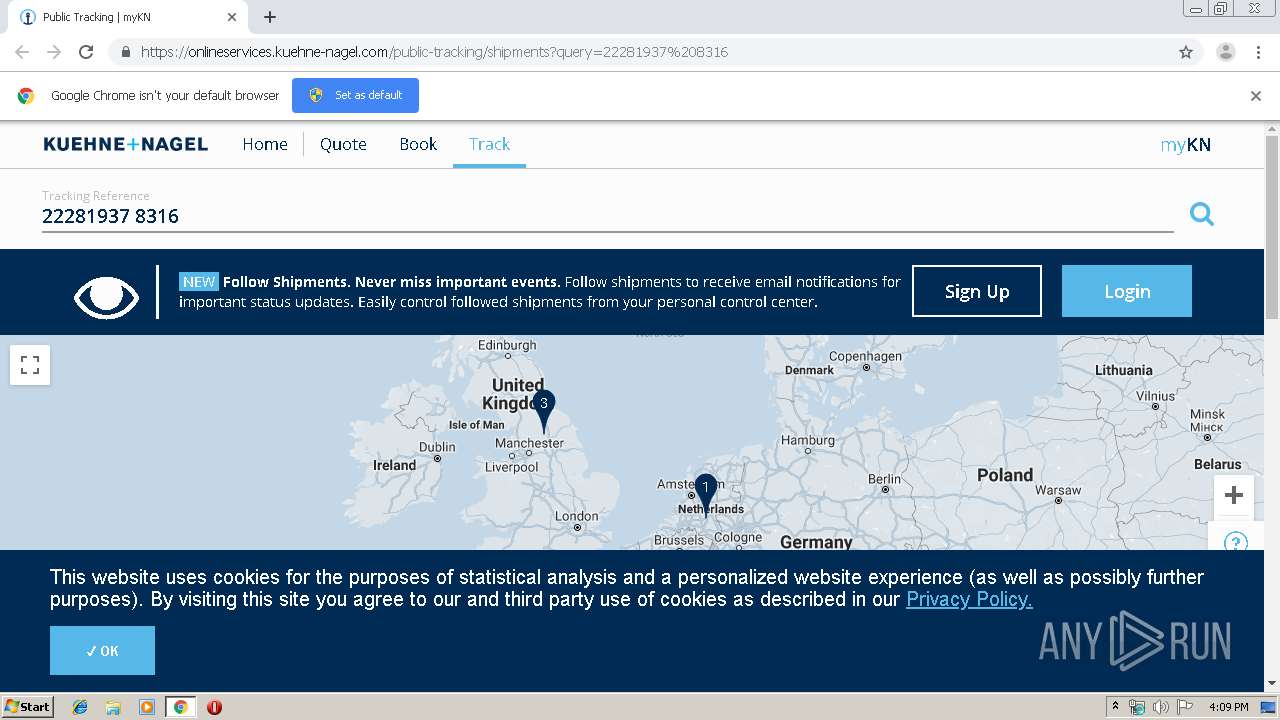
Task: Open the myKN link
Action: (1185, 145)
